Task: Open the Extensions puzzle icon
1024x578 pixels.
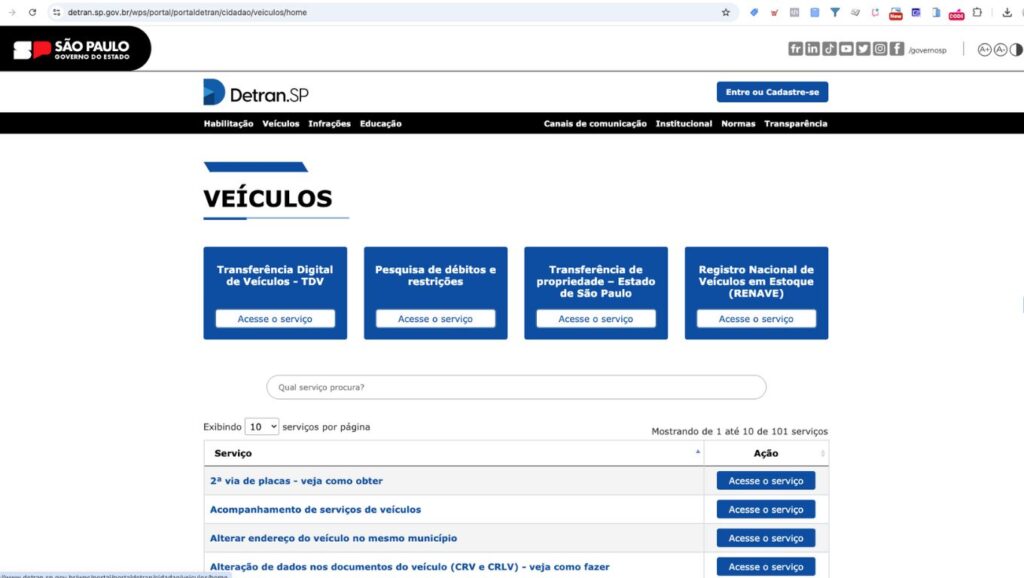Action: [x=977, y=12]
